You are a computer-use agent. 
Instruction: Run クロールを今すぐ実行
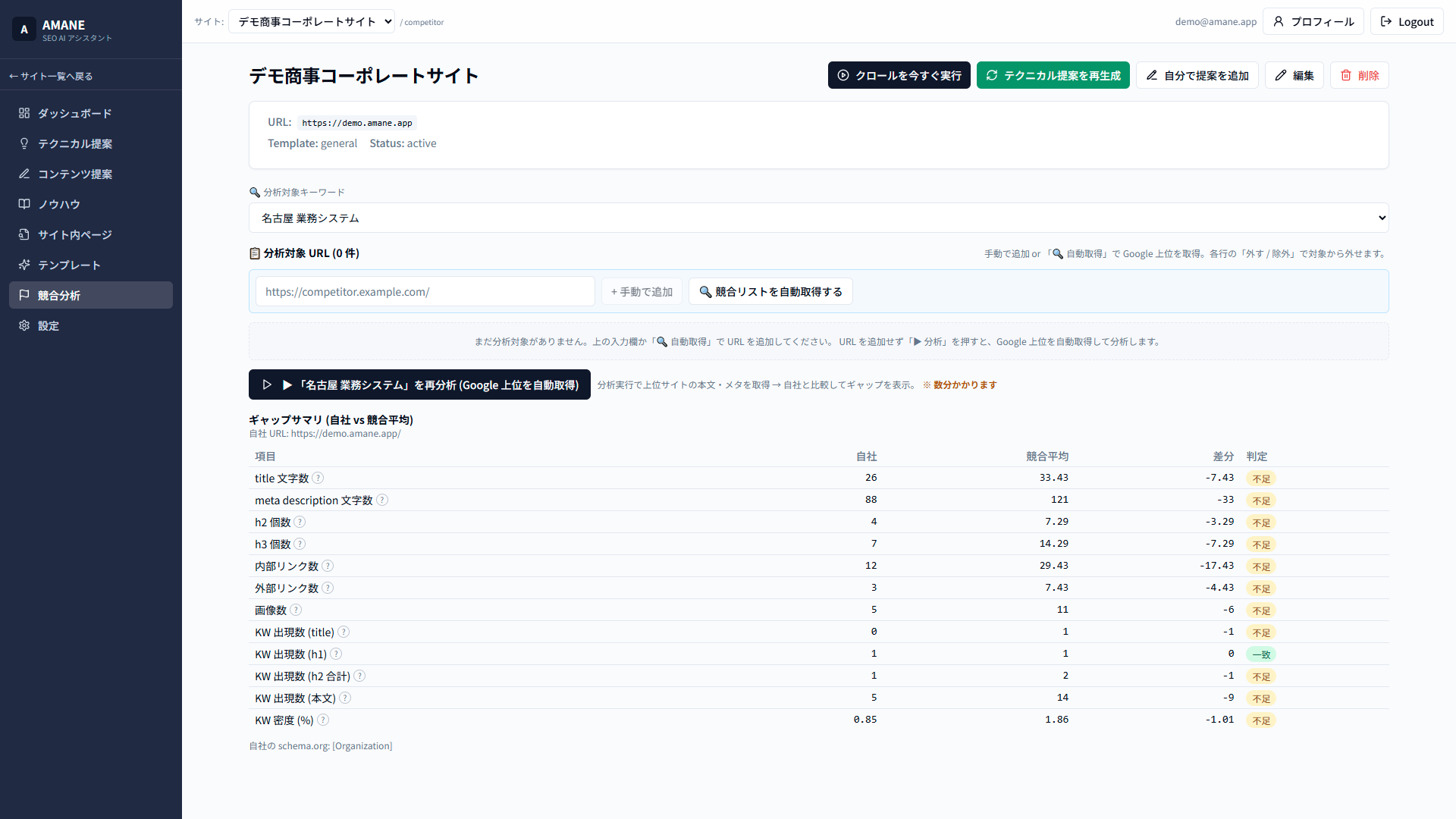point(899,75)
